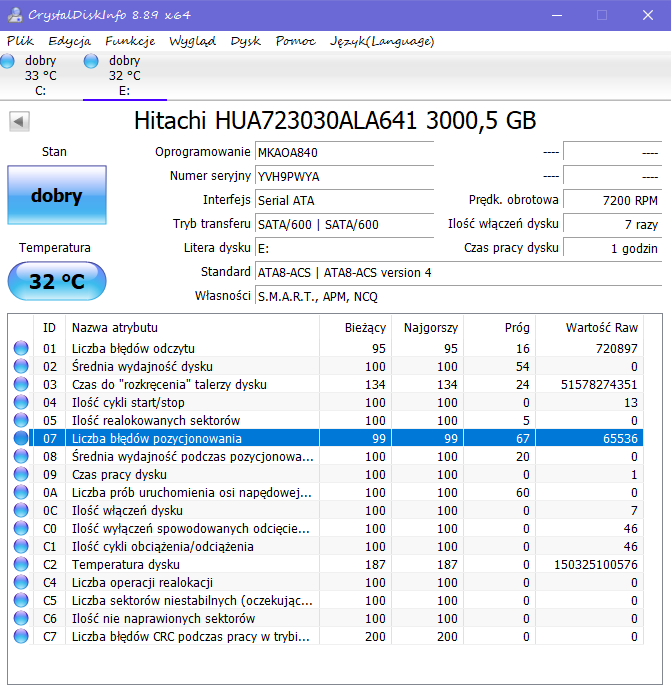
Task: Click the blue status orb for disk C:
Action: (x=7, y=61)
